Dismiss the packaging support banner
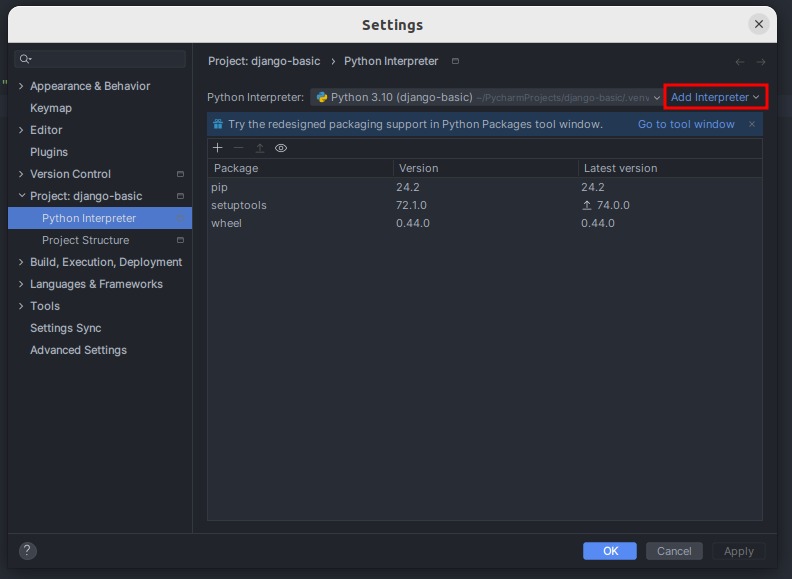The width and height of the screenshot is (792, 579). [752, 124]
